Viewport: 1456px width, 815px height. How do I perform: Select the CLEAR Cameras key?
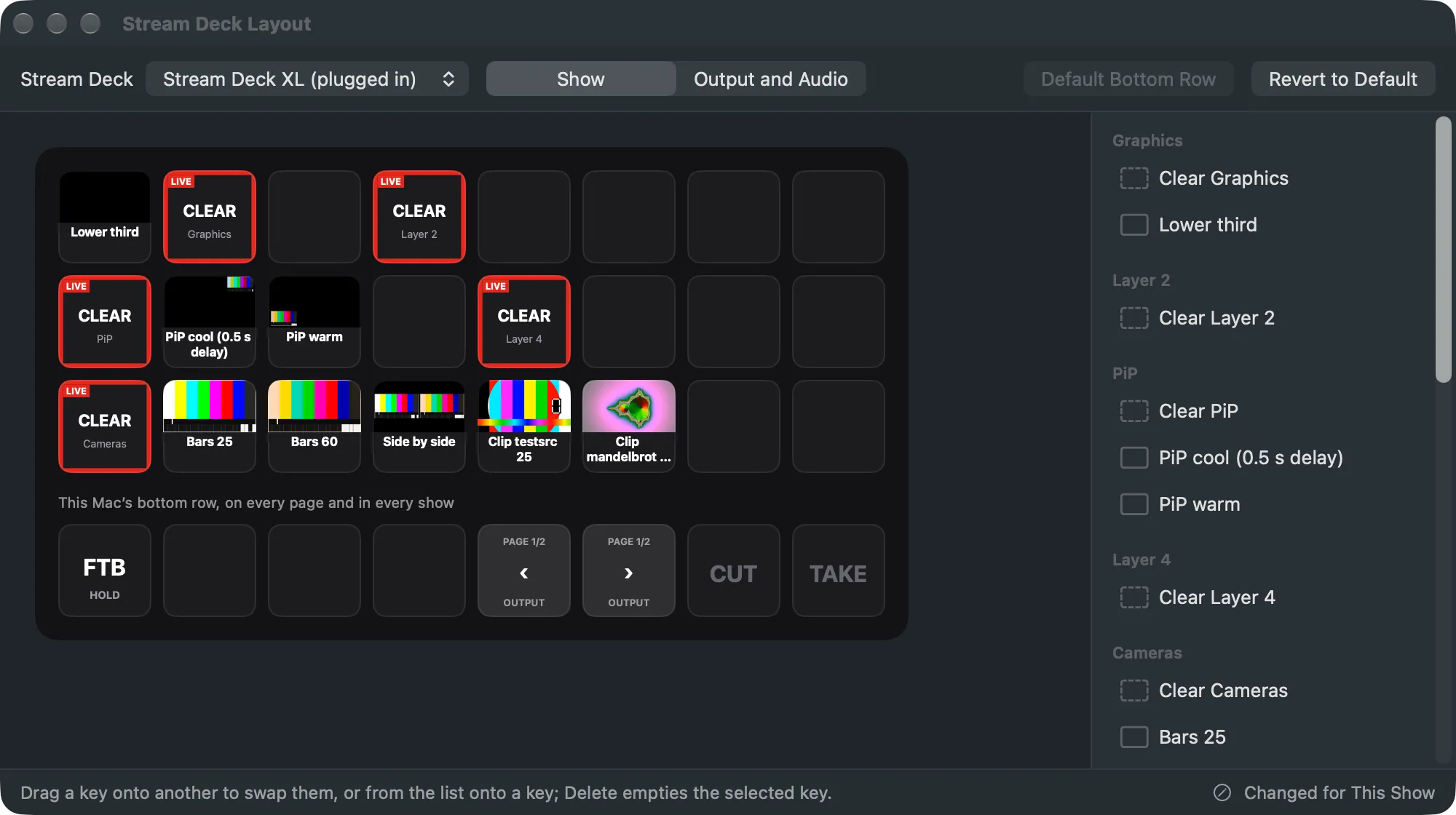coord(105,426)
